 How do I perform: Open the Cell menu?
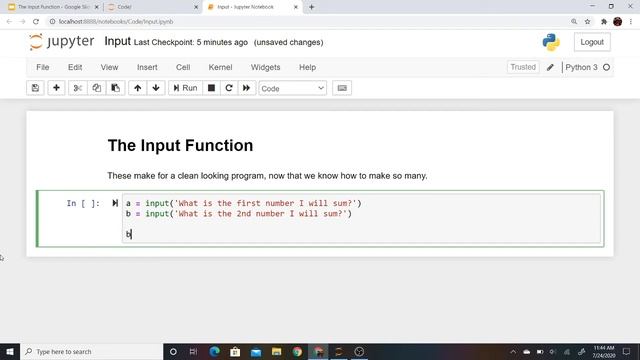click(x=183, y=67)
